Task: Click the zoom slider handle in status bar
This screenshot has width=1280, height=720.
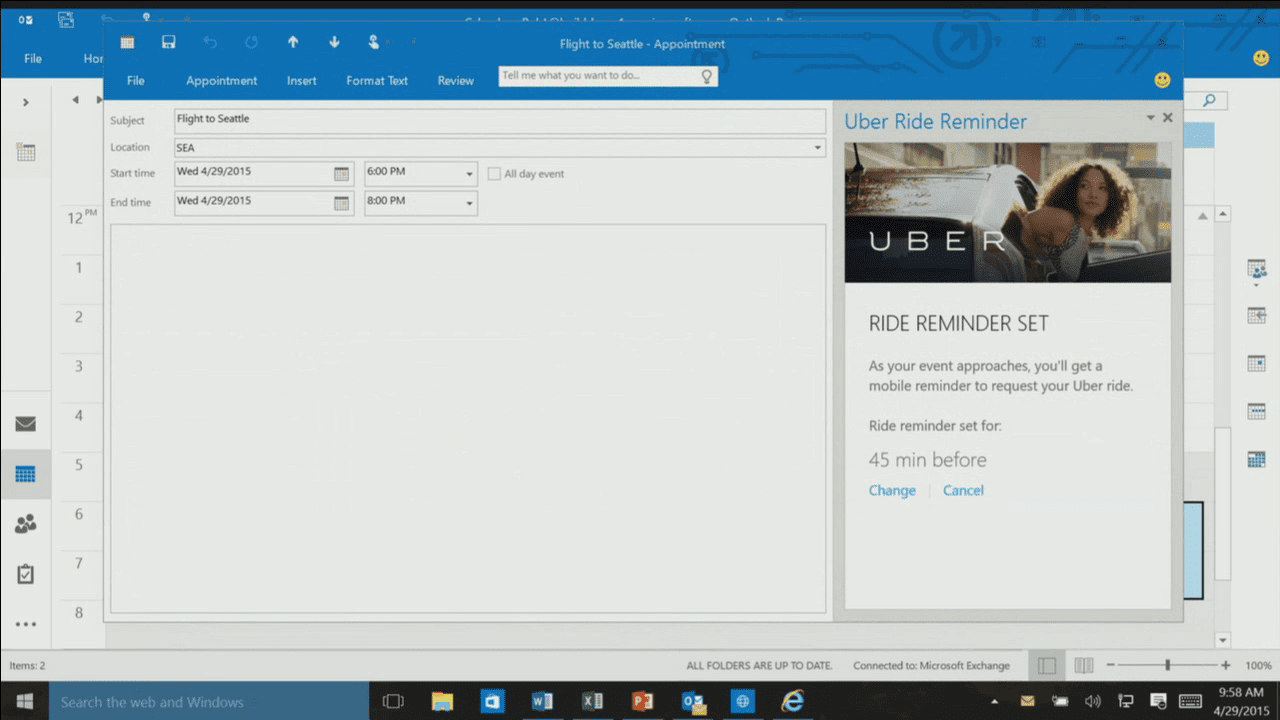Action: [x=1167, y=665]
